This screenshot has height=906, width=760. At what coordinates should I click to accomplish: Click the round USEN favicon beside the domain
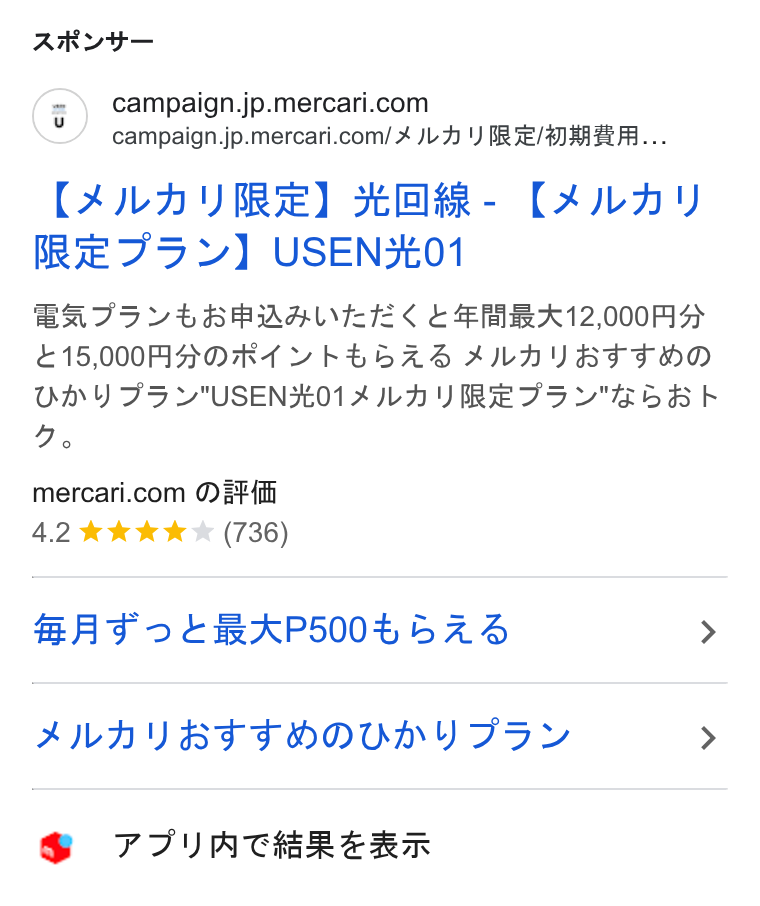[x=60, y=116]
